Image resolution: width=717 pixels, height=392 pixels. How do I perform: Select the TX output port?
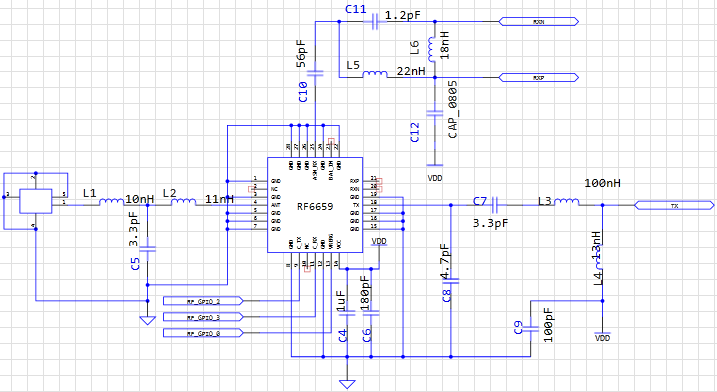pyautogui.click(x=674, y=206)
